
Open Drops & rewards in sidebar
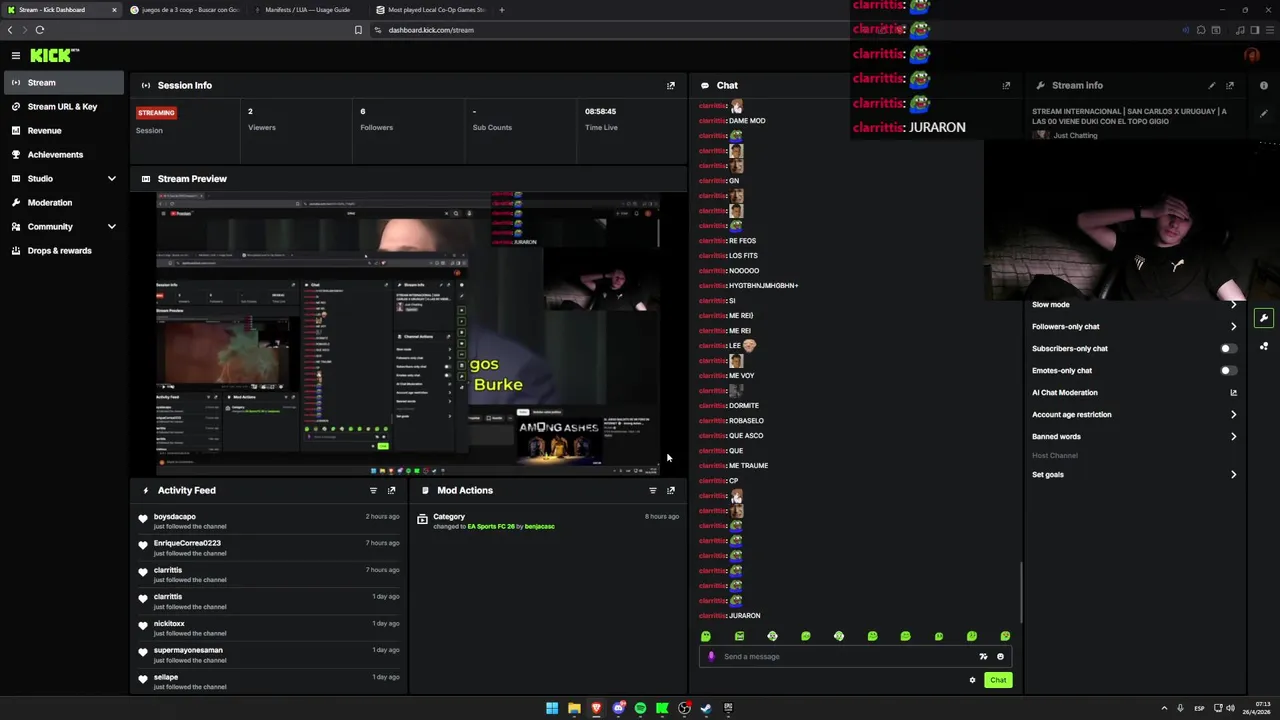click(63, 250)
